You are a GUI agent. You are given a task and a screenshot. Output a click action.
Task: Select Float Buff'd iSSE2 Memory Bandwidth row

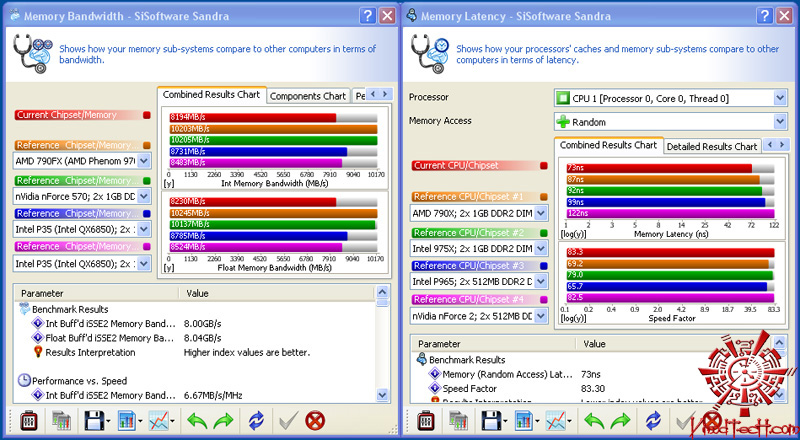pyautogui.click(x=196, y=338)
